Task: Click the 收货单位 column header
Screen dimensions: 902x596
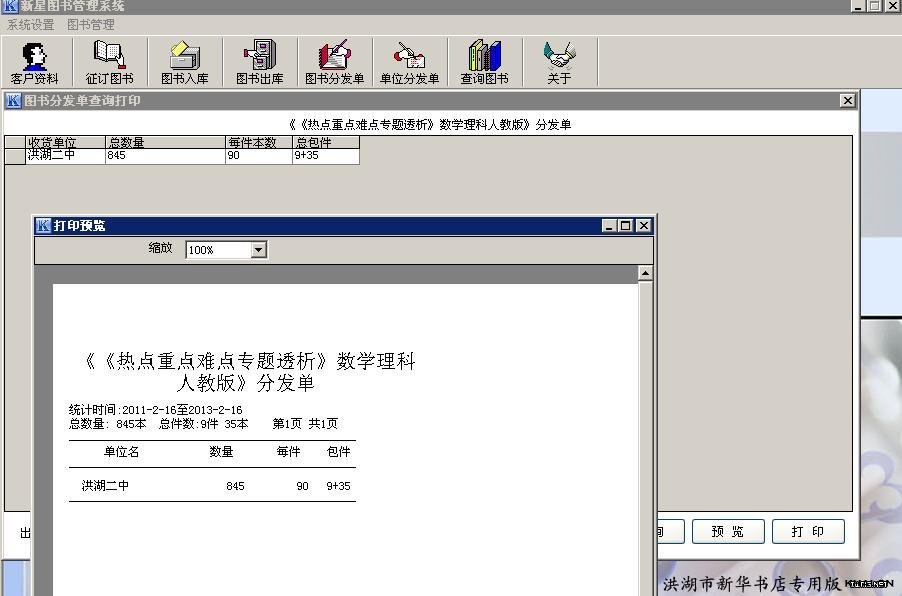Action: [x=65, y=143]
